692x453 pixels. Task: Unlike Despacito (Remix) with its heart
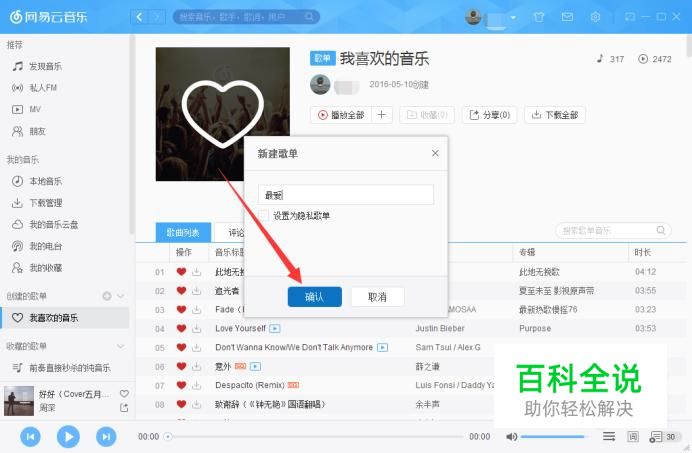(181, 385)
